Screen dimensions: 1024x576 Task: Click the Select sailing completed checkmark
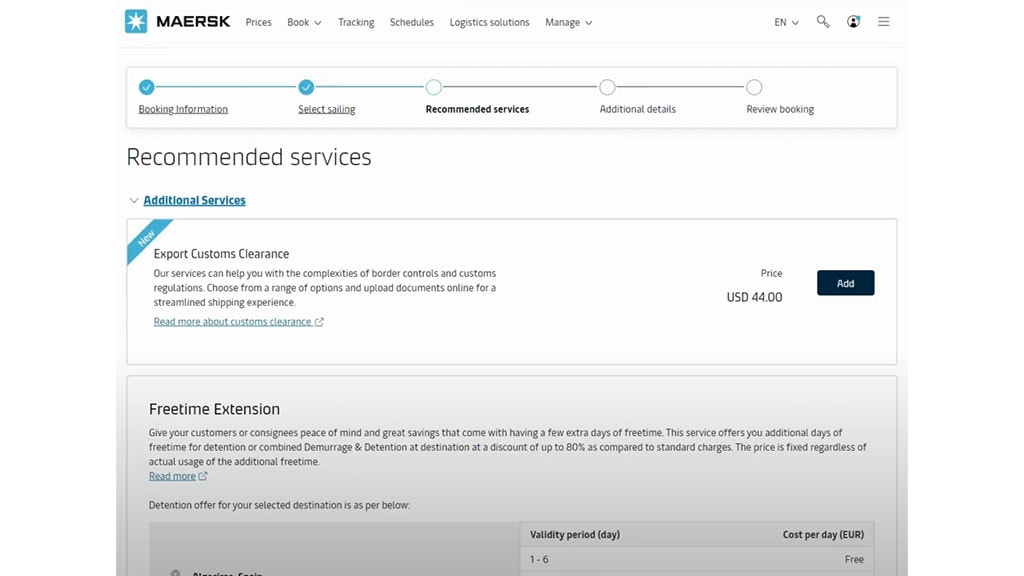306,87
